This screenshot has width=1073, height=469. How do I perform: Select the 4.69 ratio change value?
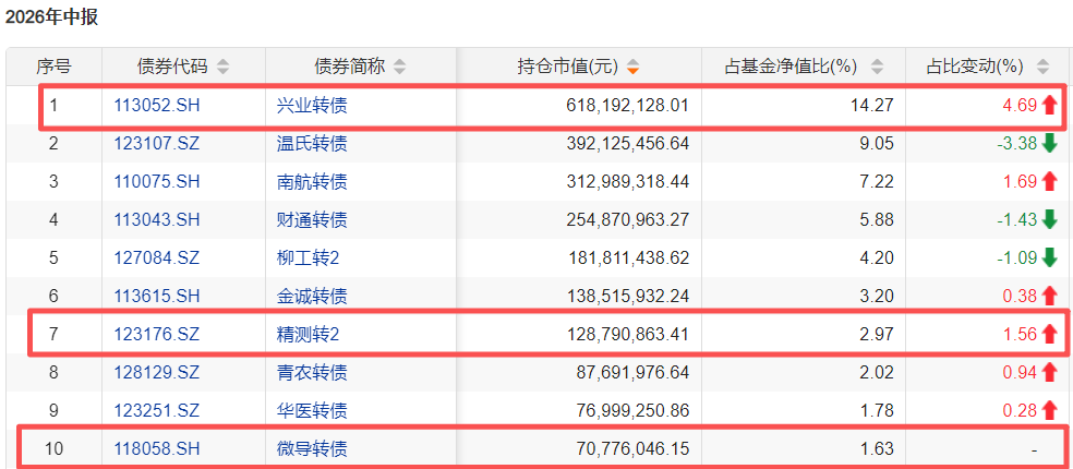coord(1020,105)
